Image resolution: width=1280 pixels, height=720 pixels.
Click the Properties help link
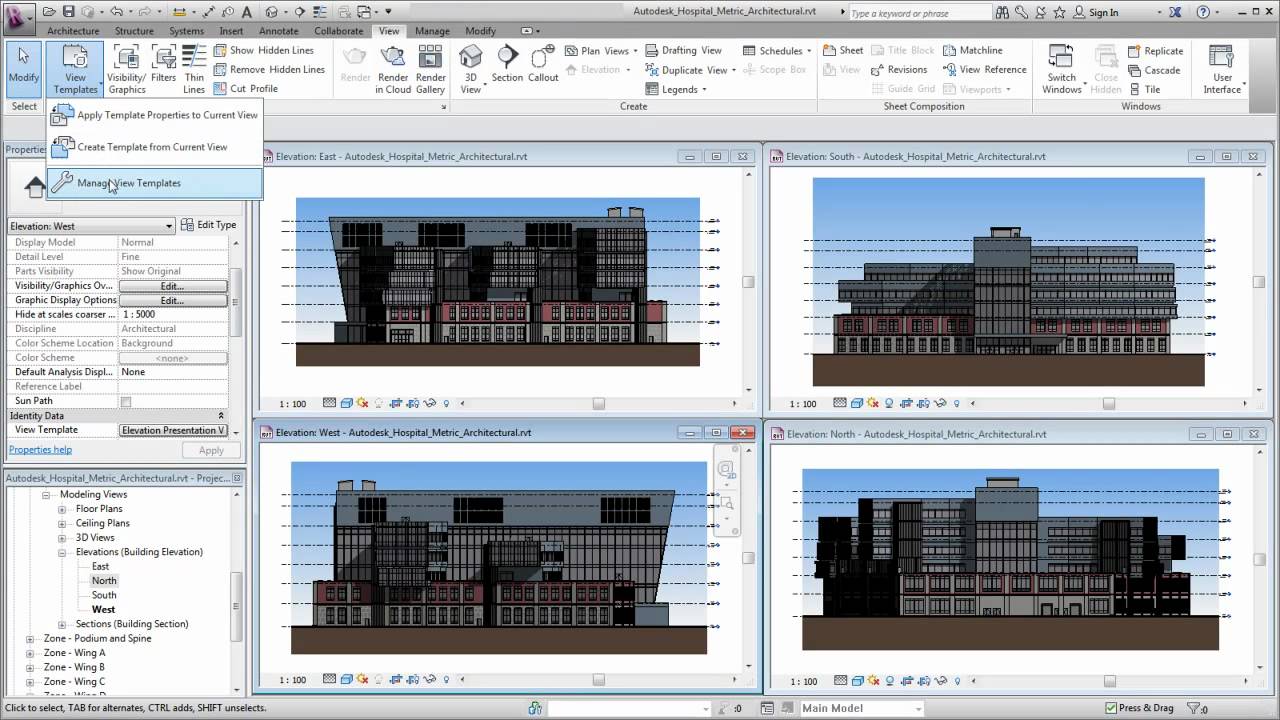(40, 450)
